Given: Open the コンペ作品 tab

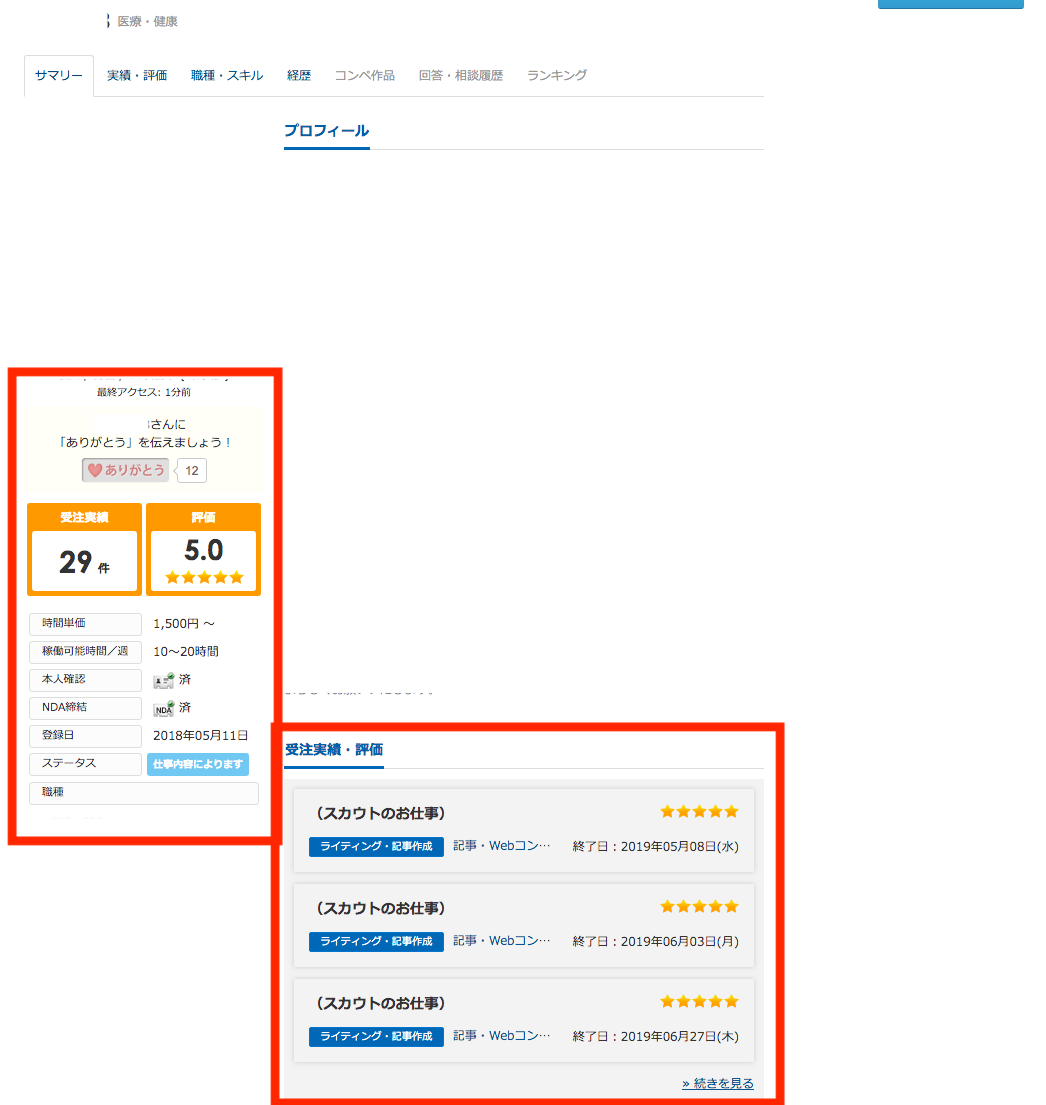Looking at the screenshot, I should [x=364, y=76].
